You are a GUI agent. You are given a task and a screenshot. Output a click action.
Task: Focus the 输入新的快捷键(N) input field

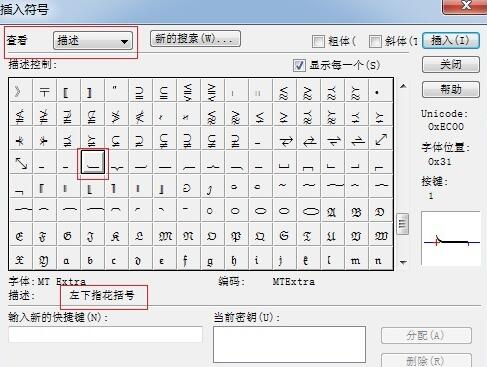(105, 335)
